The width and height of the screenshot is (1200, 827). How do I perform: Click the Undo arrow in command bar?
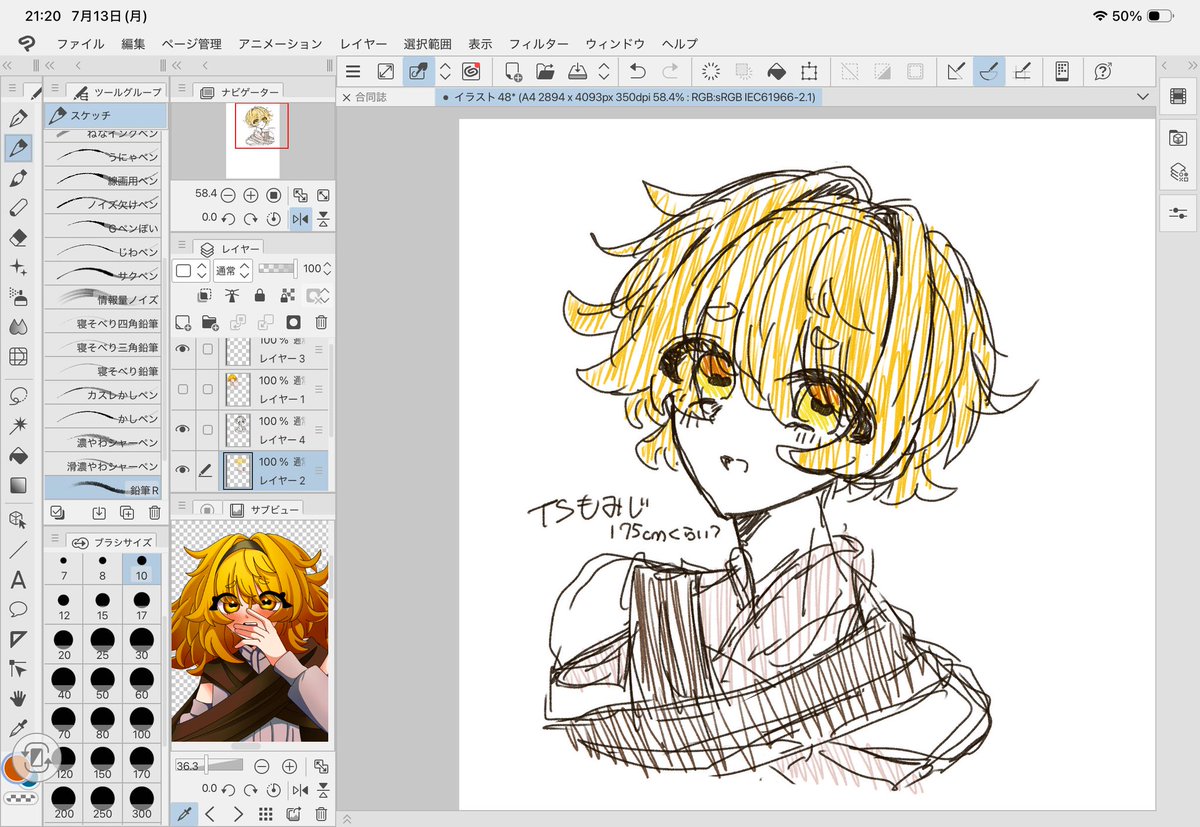pos(637,71)
